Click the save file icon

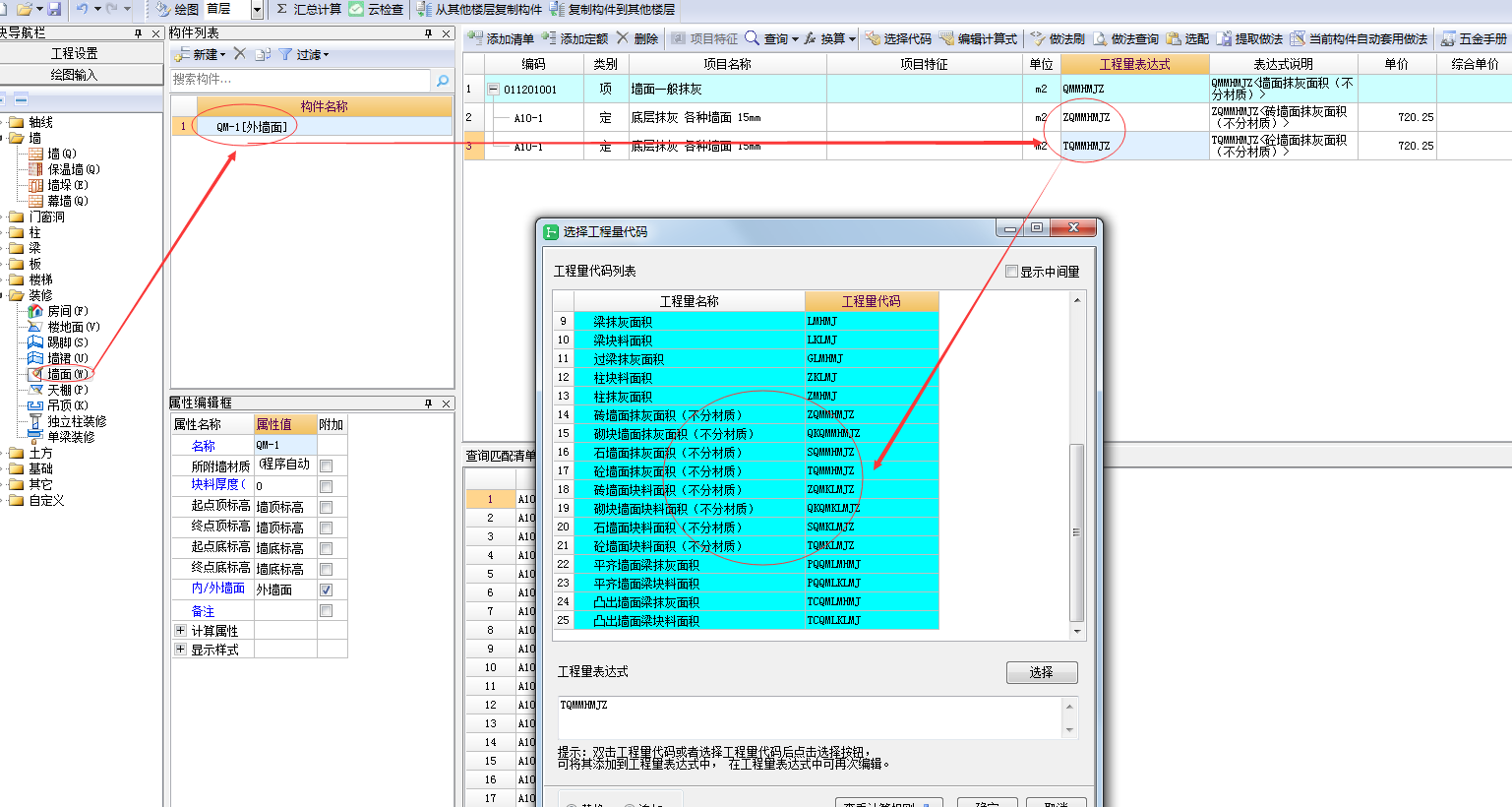pos(54,9)
